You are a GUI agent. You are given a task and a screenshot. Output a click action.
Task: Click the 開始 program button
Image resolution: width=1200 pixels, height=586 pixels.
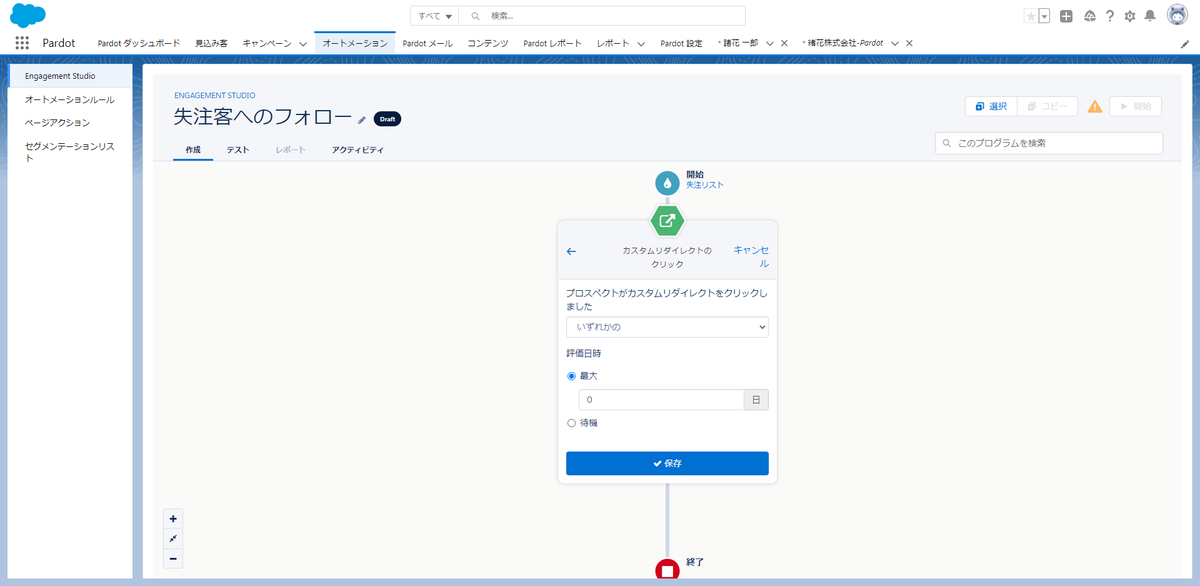coord(1135,106)
